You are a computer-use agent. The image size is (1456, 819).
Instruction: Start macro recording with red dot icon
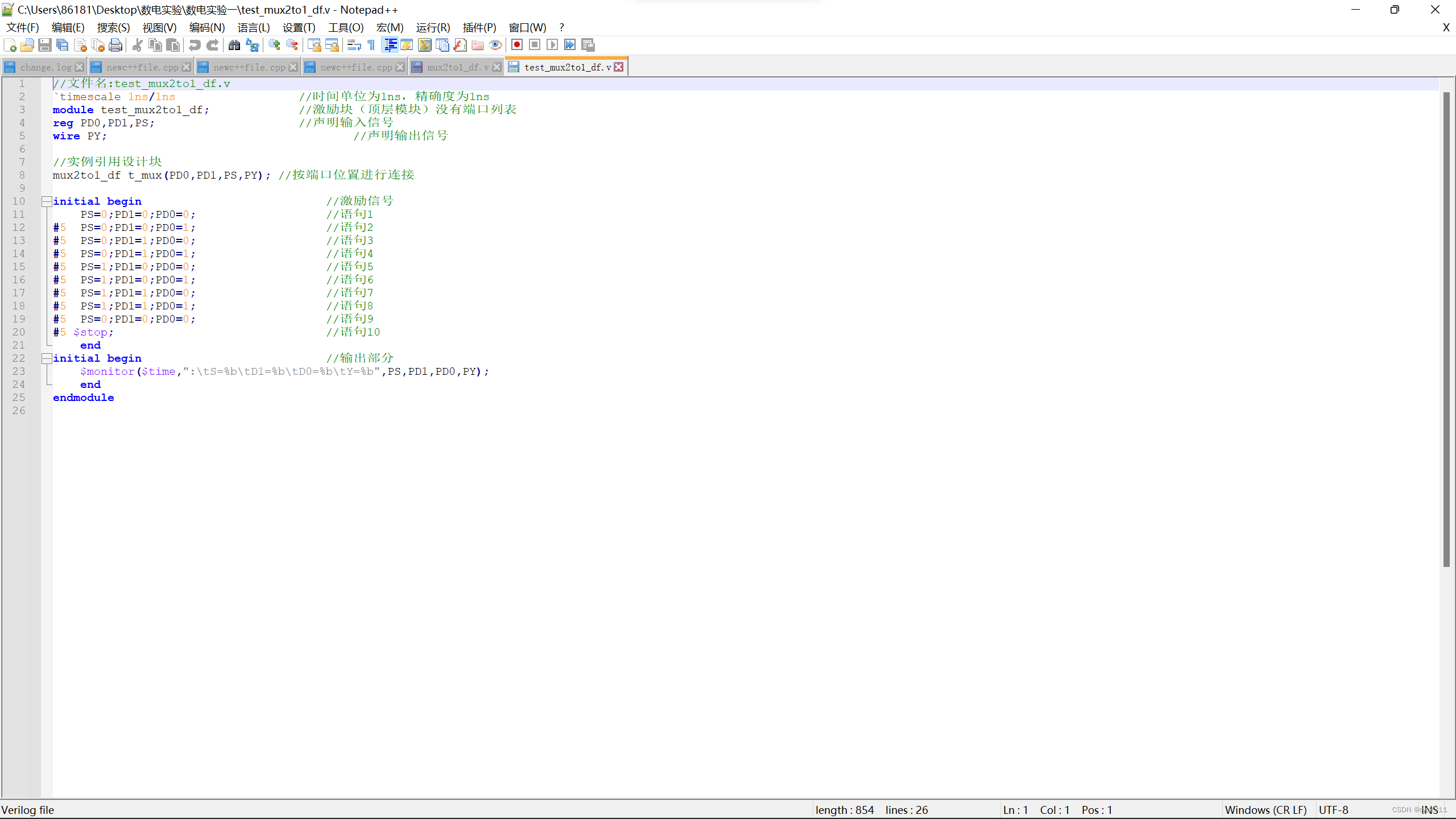coord(517,45)
